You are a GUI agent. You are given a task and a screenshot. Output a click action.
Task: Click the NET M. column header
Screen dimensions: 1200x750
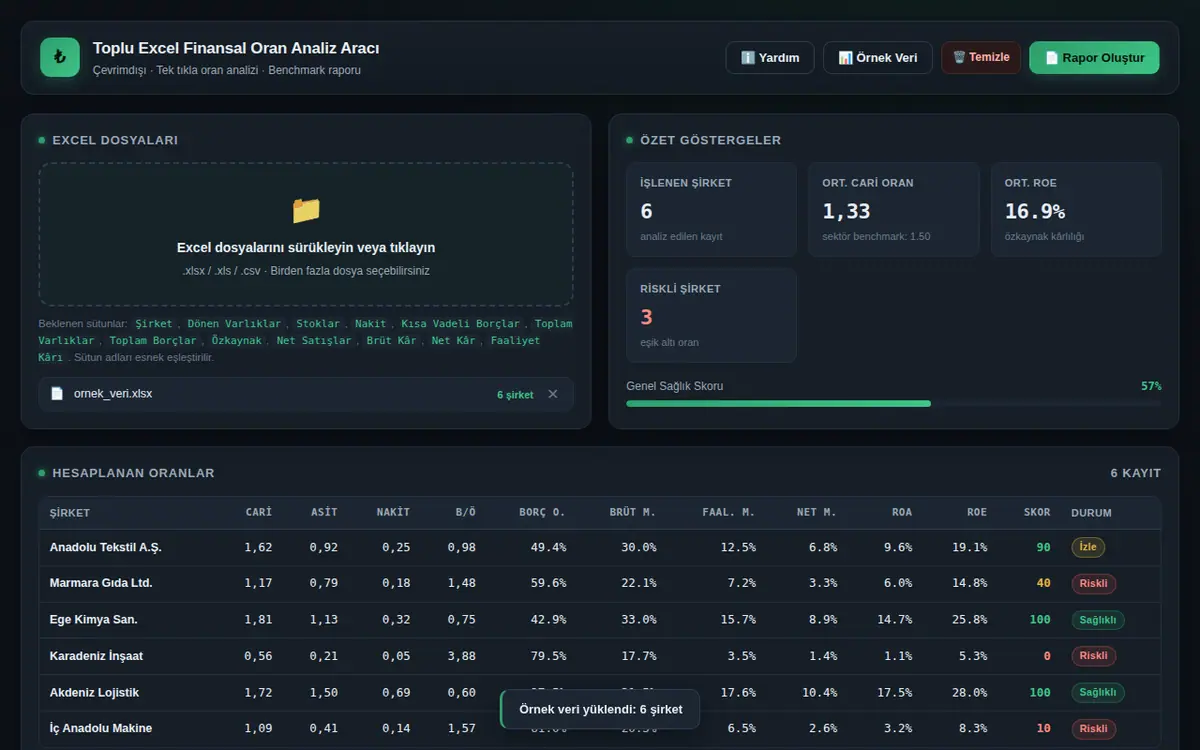pyautogui.click(x=817, y=513)
